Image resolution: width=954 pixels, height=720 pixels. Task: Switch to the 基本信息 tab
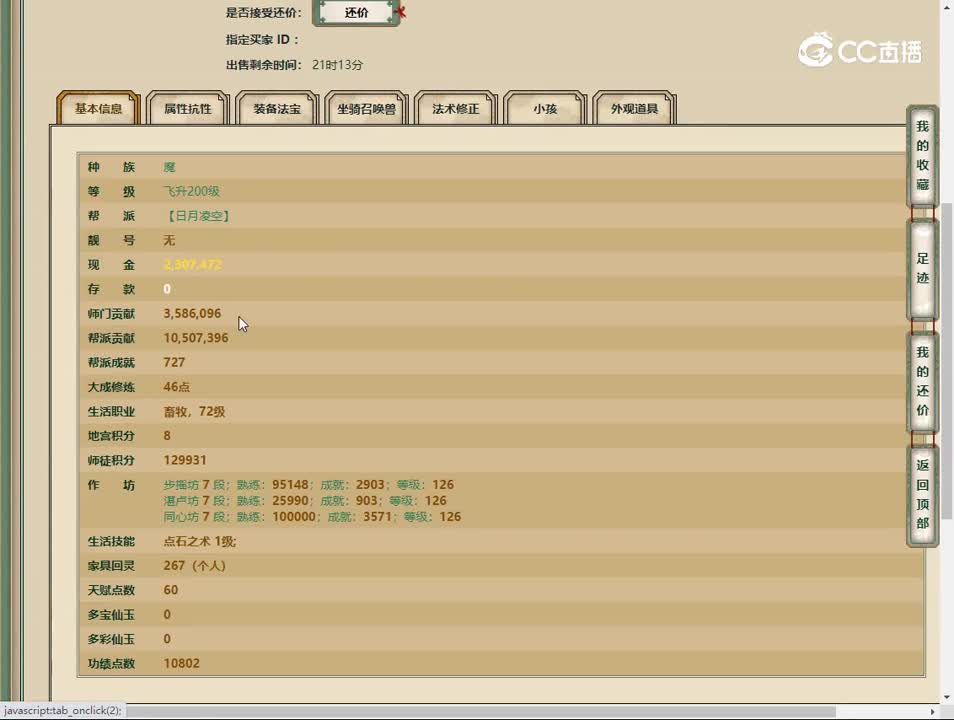click(99, 108)
